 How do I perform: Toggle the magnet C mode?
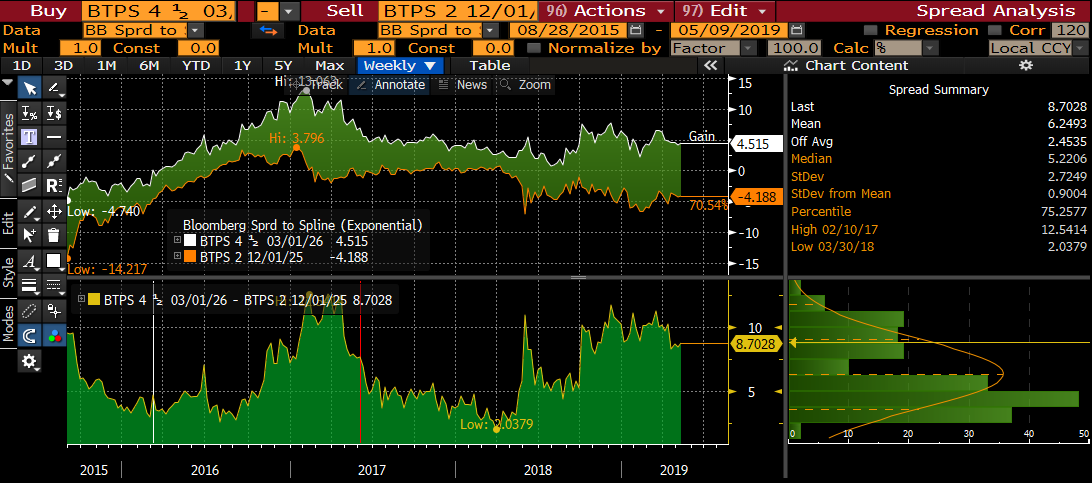[x=29, y=335]
